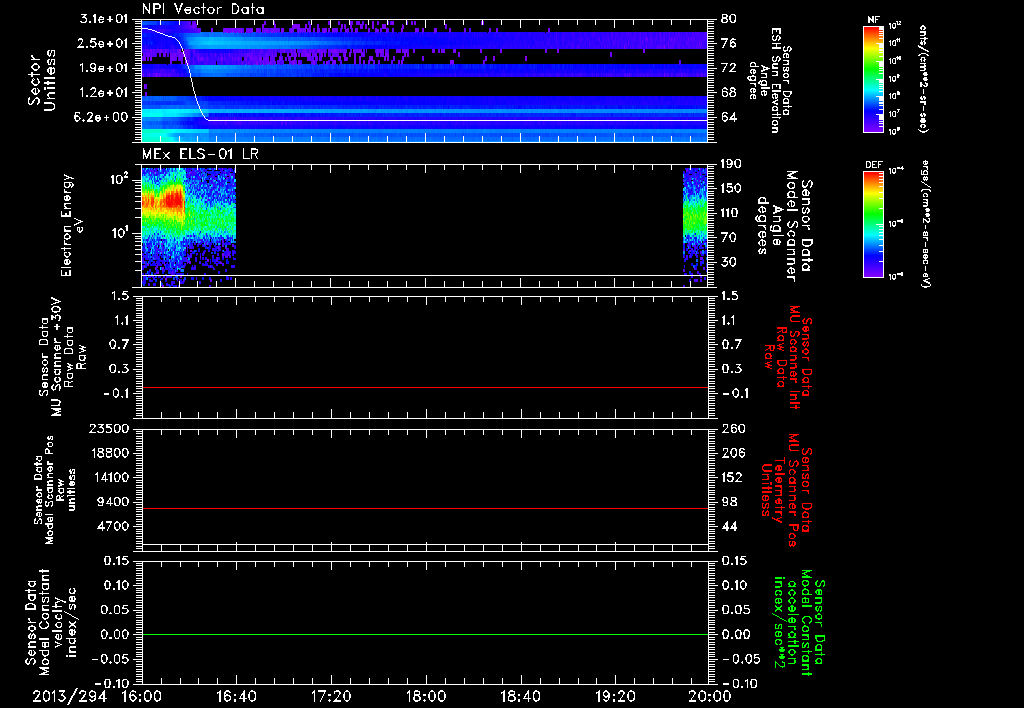
Task: Click the '16:40' time axis label
Action: 236,696
